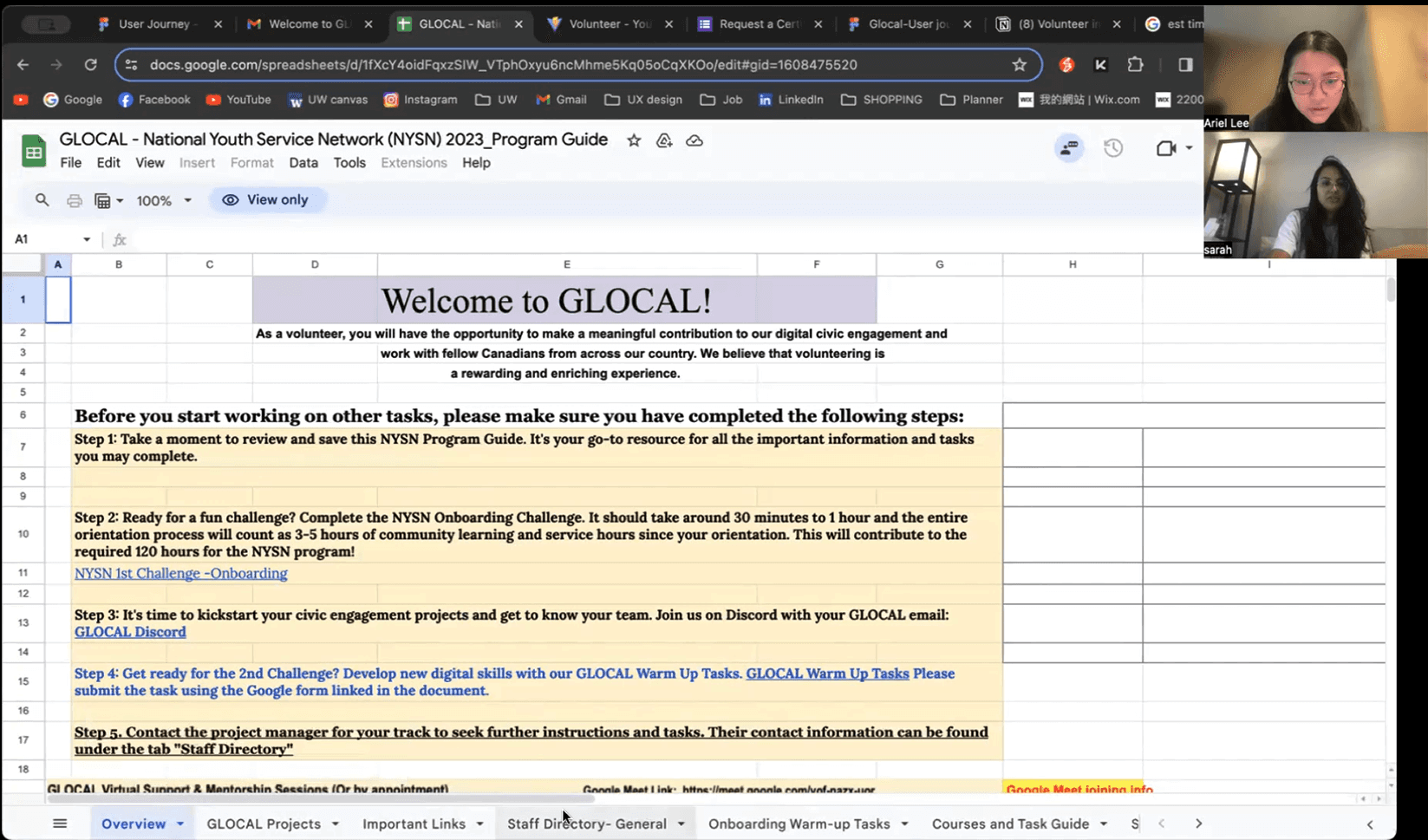Open version history clock icon
Image resolution: width=1428 pixels, height=840 pixels.
(x=1113, y=148)
